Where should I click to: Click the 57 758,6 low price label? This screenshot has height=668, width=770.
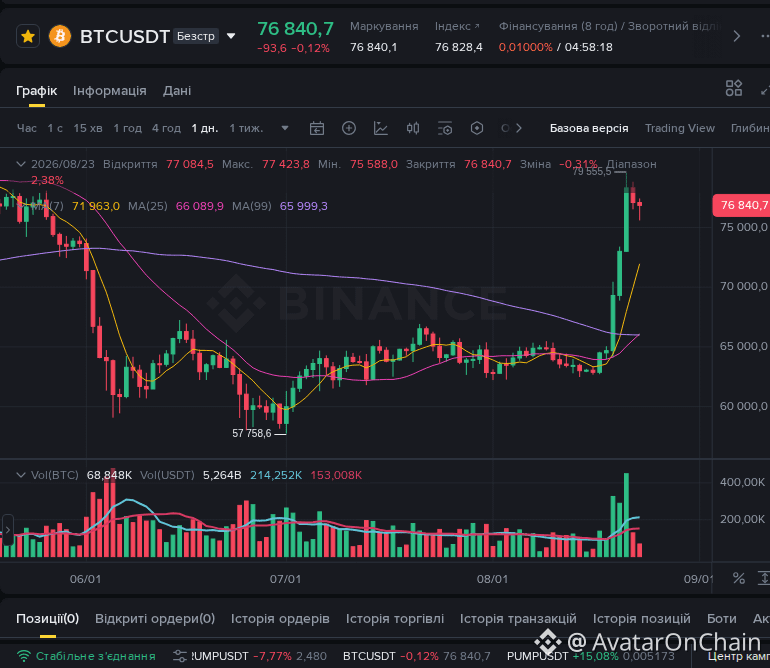(251, 433)
